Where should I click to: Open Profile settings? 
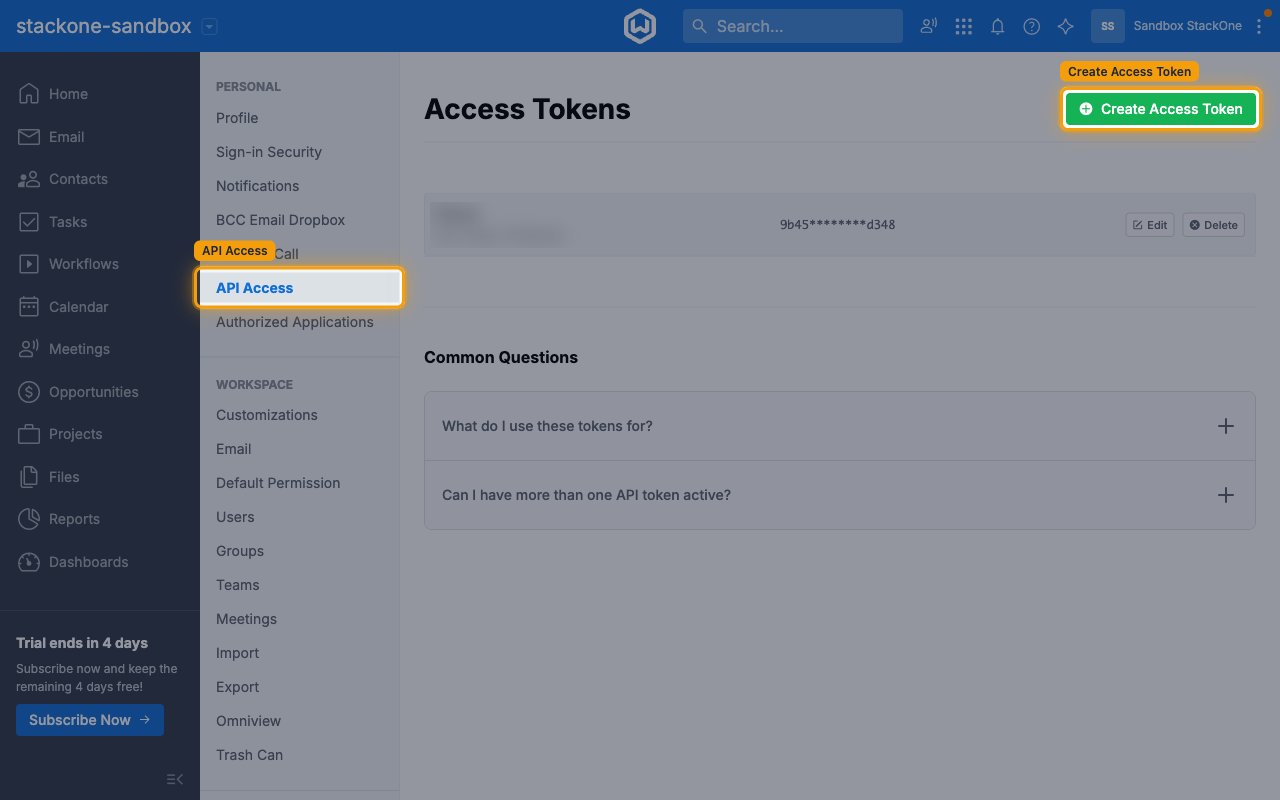[237, 118]
